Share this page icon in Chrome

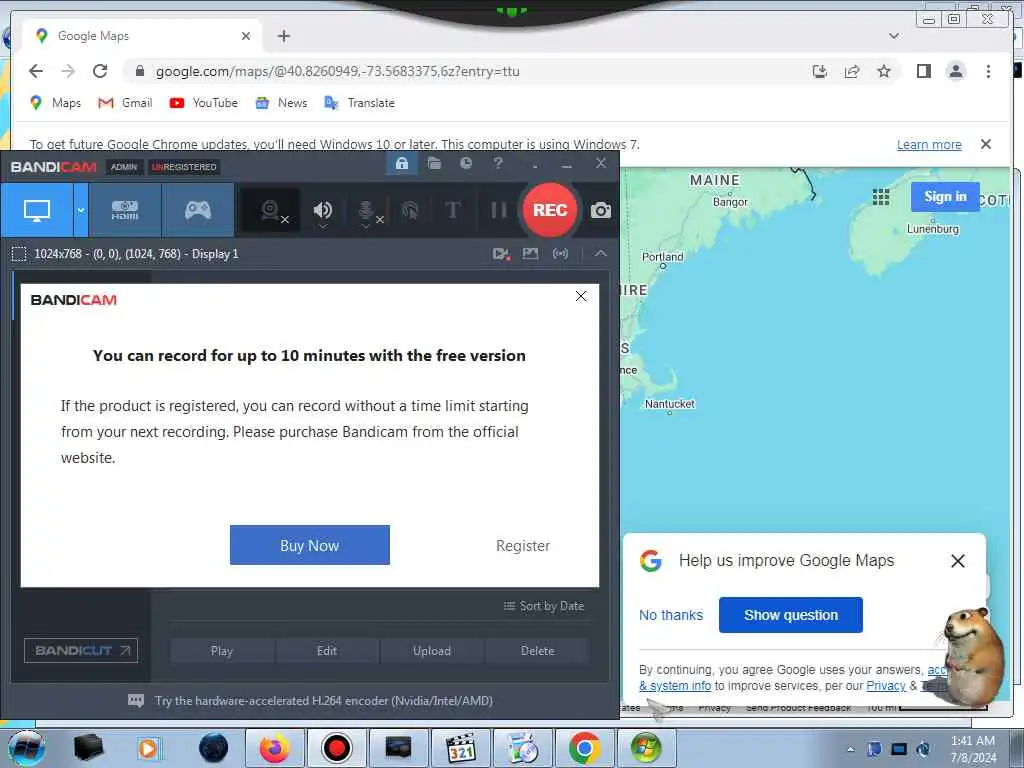tap(852, 71)
